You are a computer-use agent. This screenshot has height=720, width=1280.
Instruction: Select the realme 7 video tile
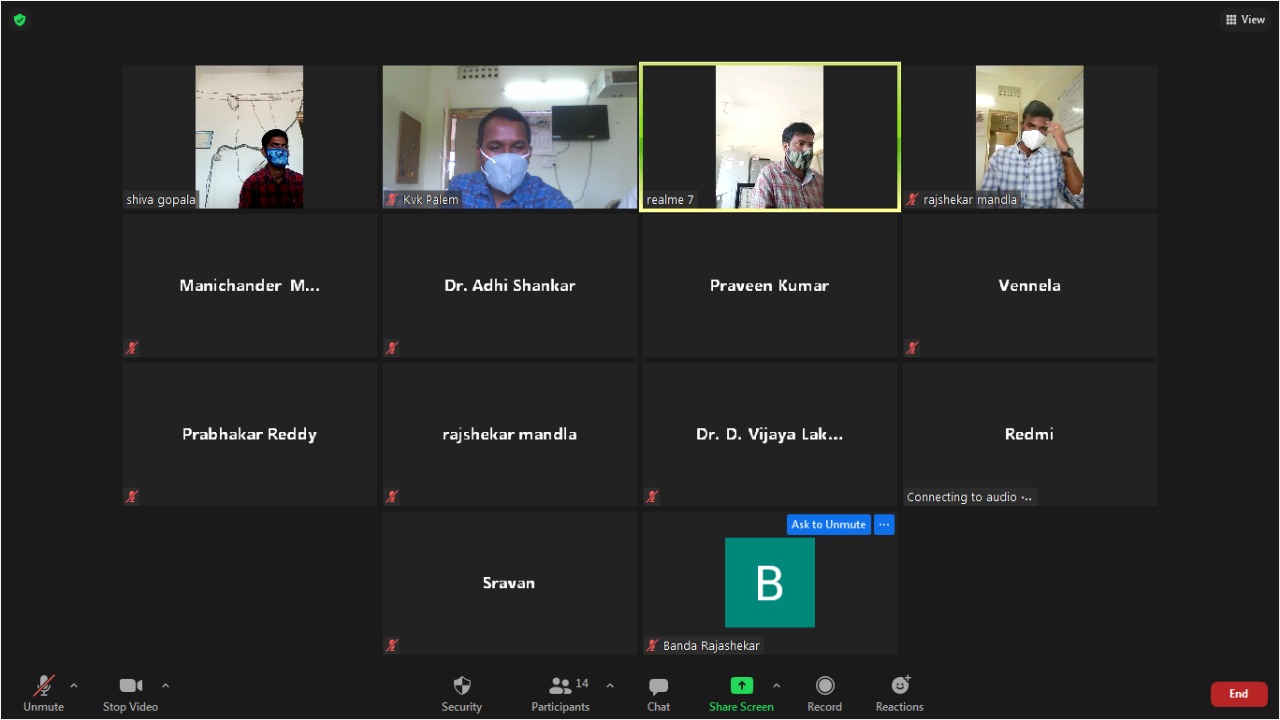[x=770, y=137]
